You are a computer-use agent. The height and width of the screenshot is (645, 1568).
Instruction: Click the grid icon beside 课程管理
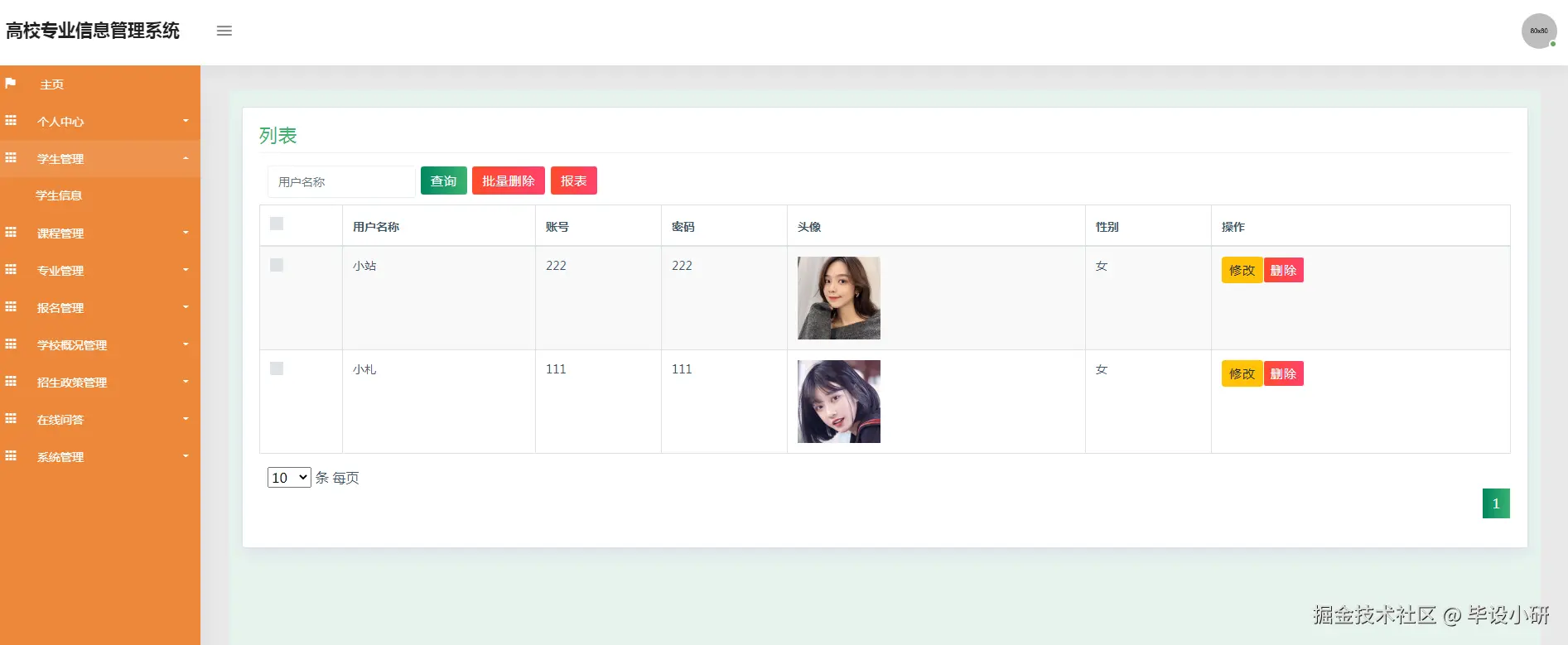click(x=11, y=233)
